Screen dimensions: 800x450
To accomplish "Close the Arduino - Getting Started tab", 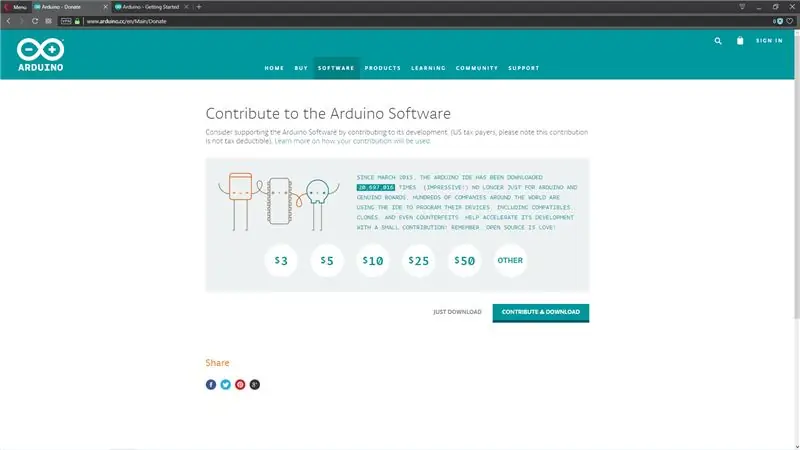I will tap(186, 7).
